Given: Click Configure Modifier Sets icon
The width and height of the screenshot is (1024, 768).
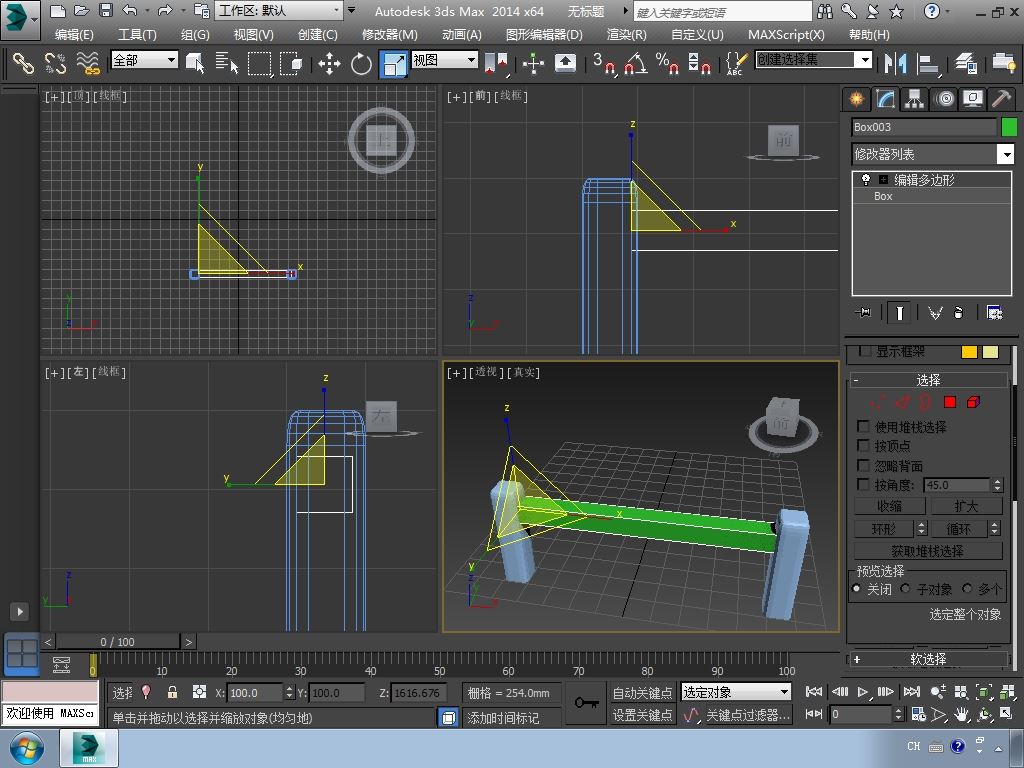Looking at the screenshot, I should [x=995, y=313].
